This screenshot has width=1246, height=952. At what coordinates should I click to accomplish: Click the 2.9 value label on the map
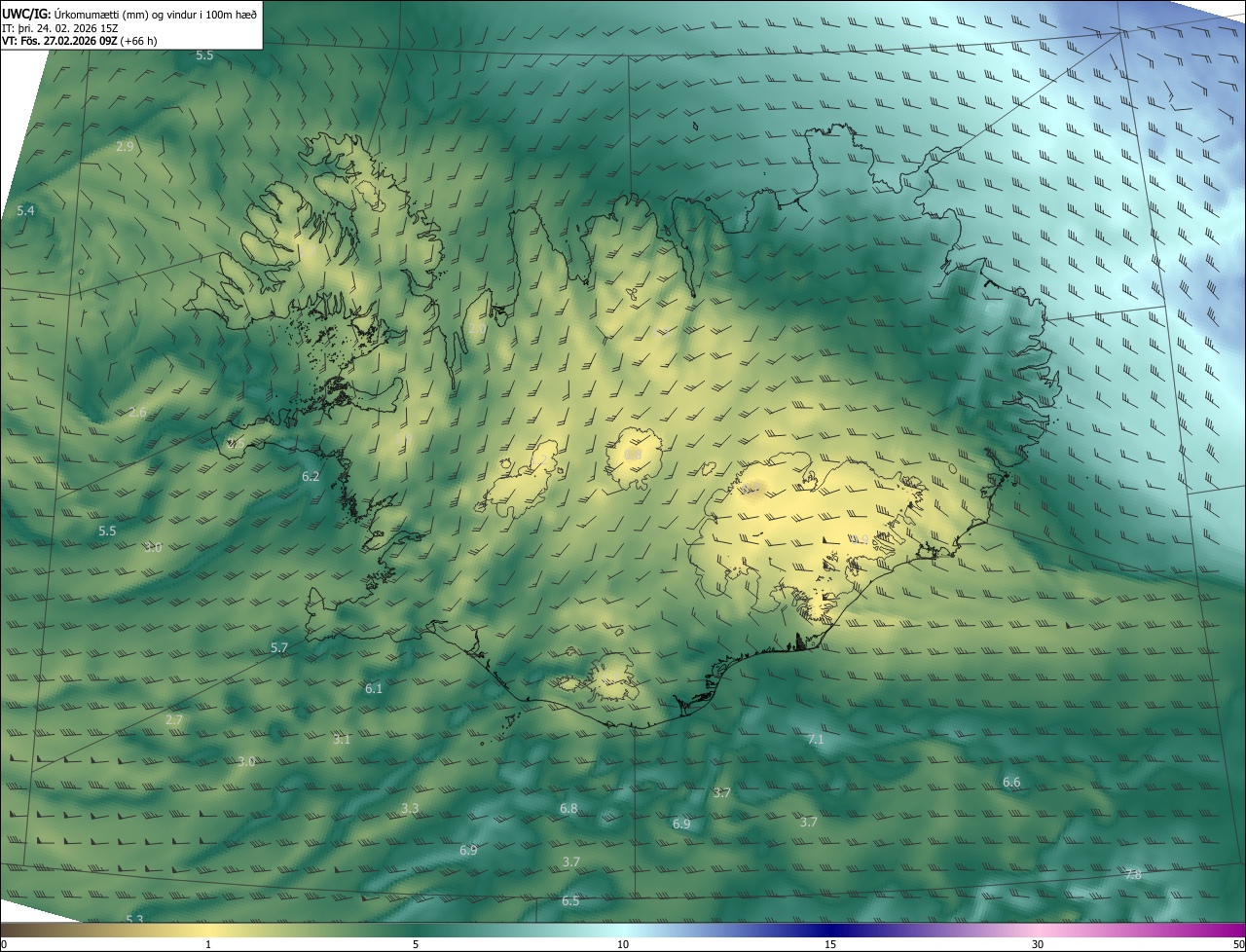click(125, 146)
